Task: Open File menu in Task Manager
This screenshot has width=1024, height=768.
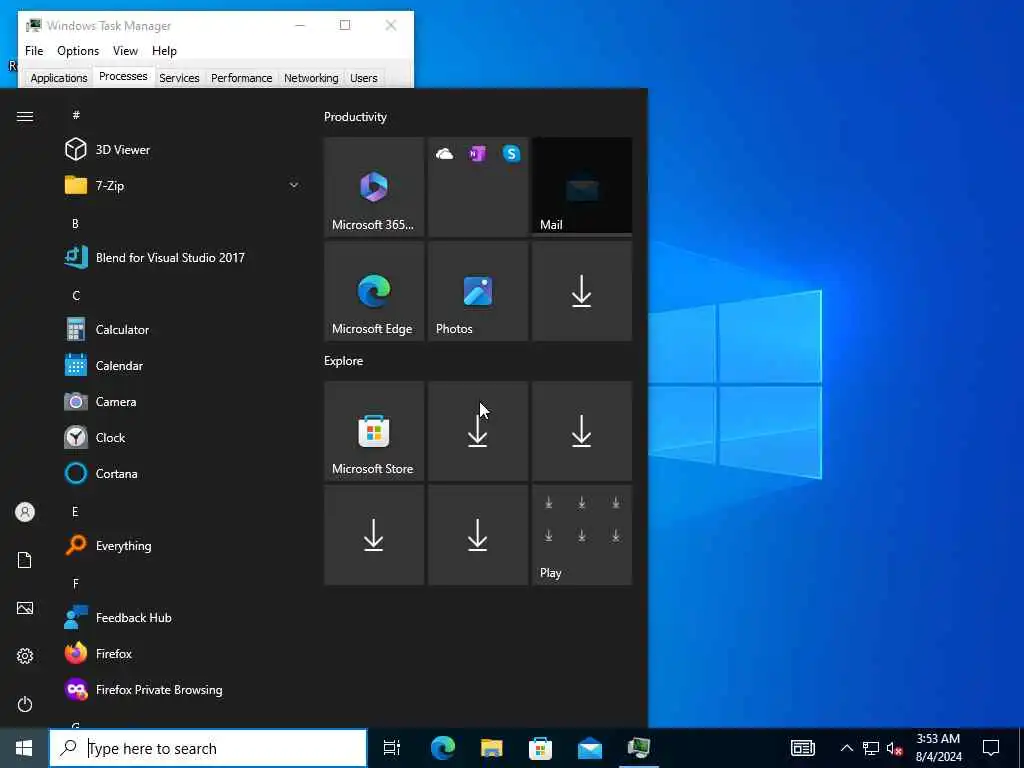Action: coord(34,51)
